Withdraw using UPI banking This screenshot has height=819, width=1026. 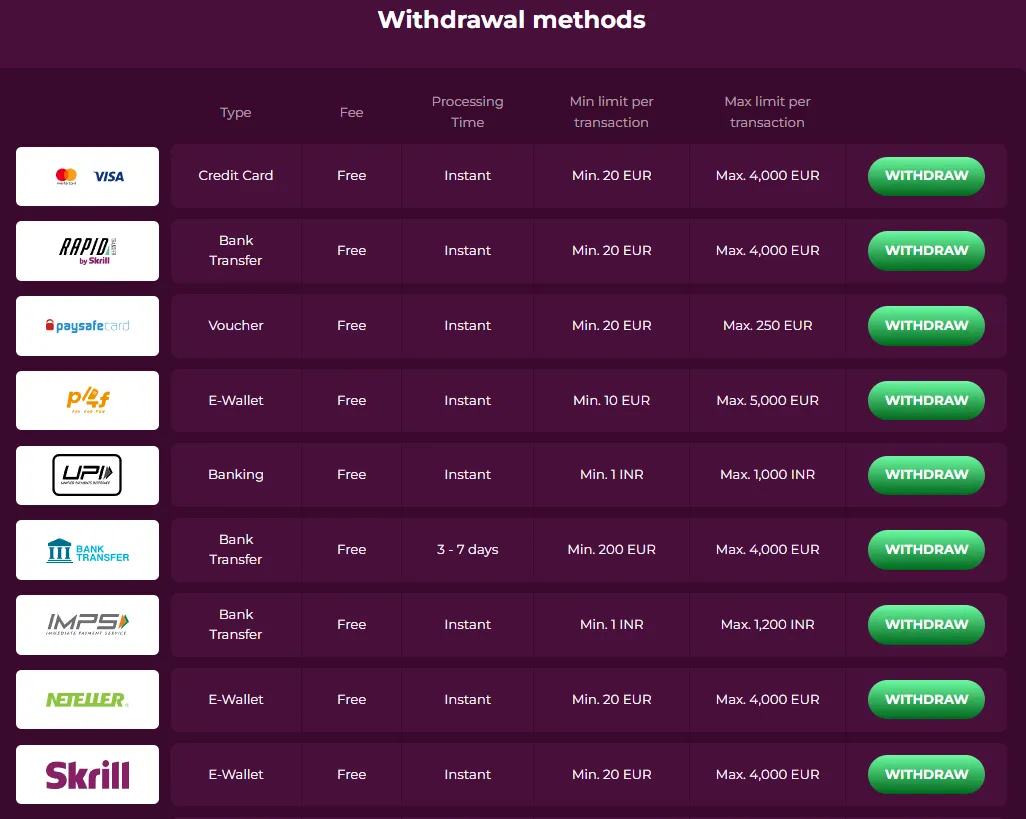(x=926, y=475)
